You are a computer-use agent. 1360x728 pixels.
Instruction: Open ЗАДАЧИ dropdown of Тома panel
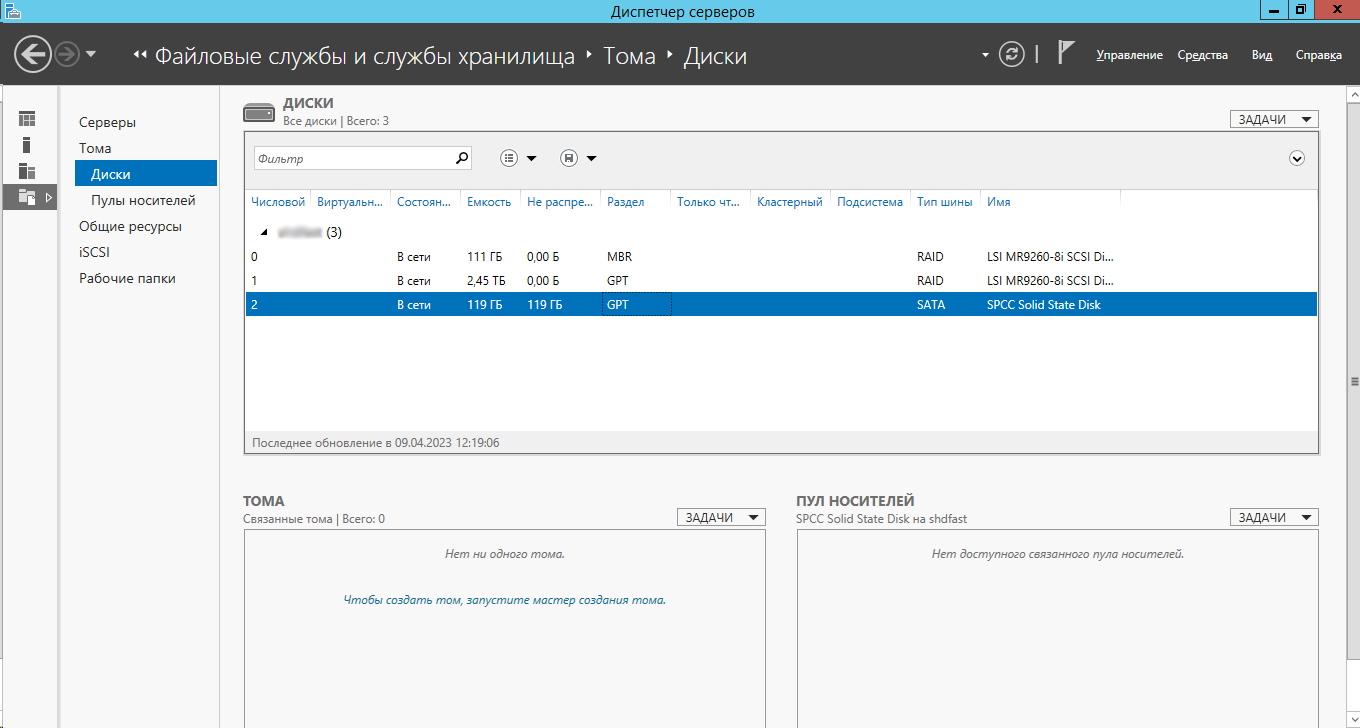point(721,517)
